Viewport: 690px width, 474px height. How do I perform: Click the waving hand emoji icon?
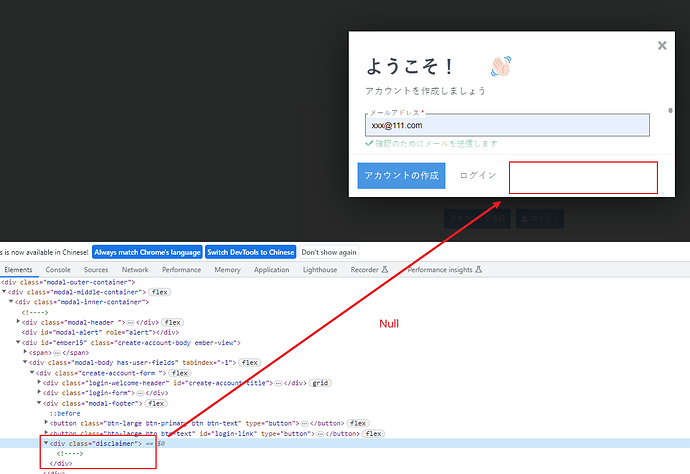(501, 66)
